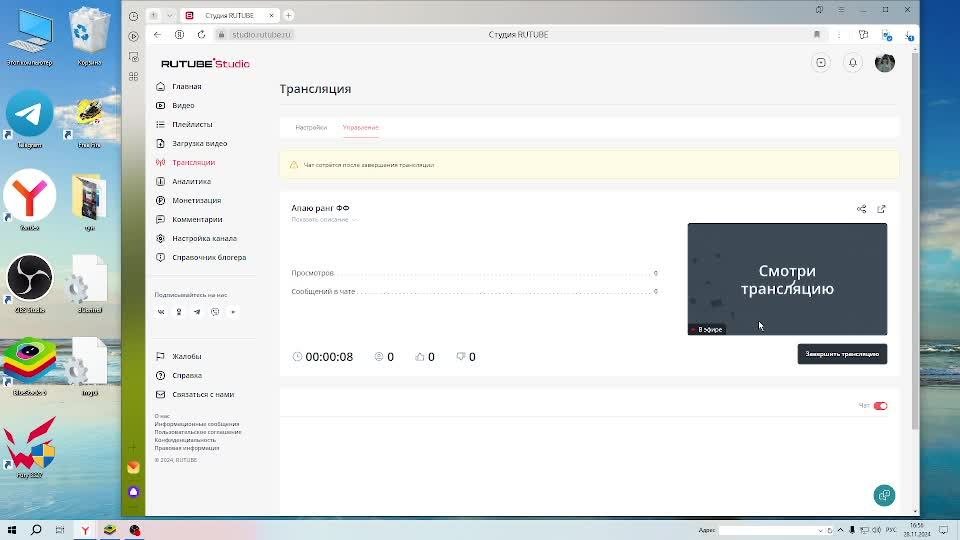The image size is (960, 540).
Task: Click the play icon in browser sidebar
Action: point(133,37)
